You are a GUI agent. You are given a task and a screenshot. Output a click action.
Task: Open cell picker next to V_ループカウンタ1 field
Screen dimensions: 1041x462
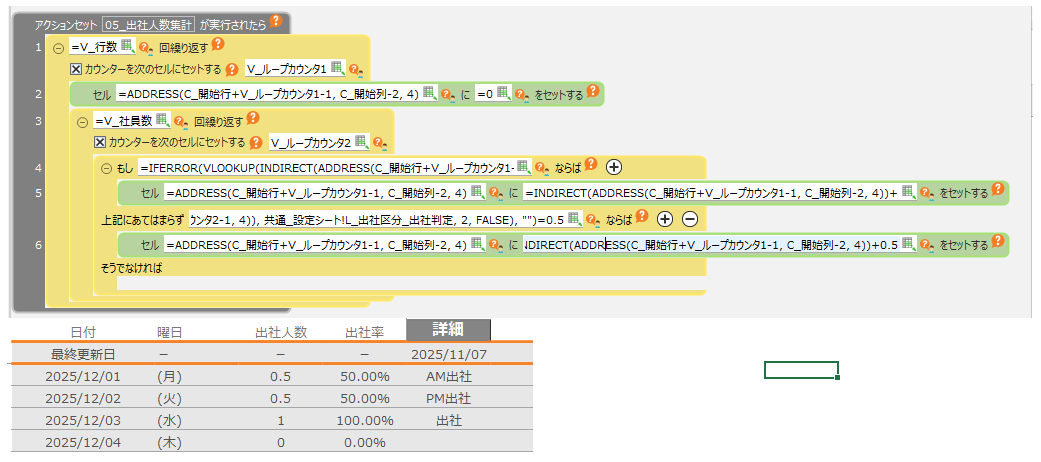click(x=337, y=69)
